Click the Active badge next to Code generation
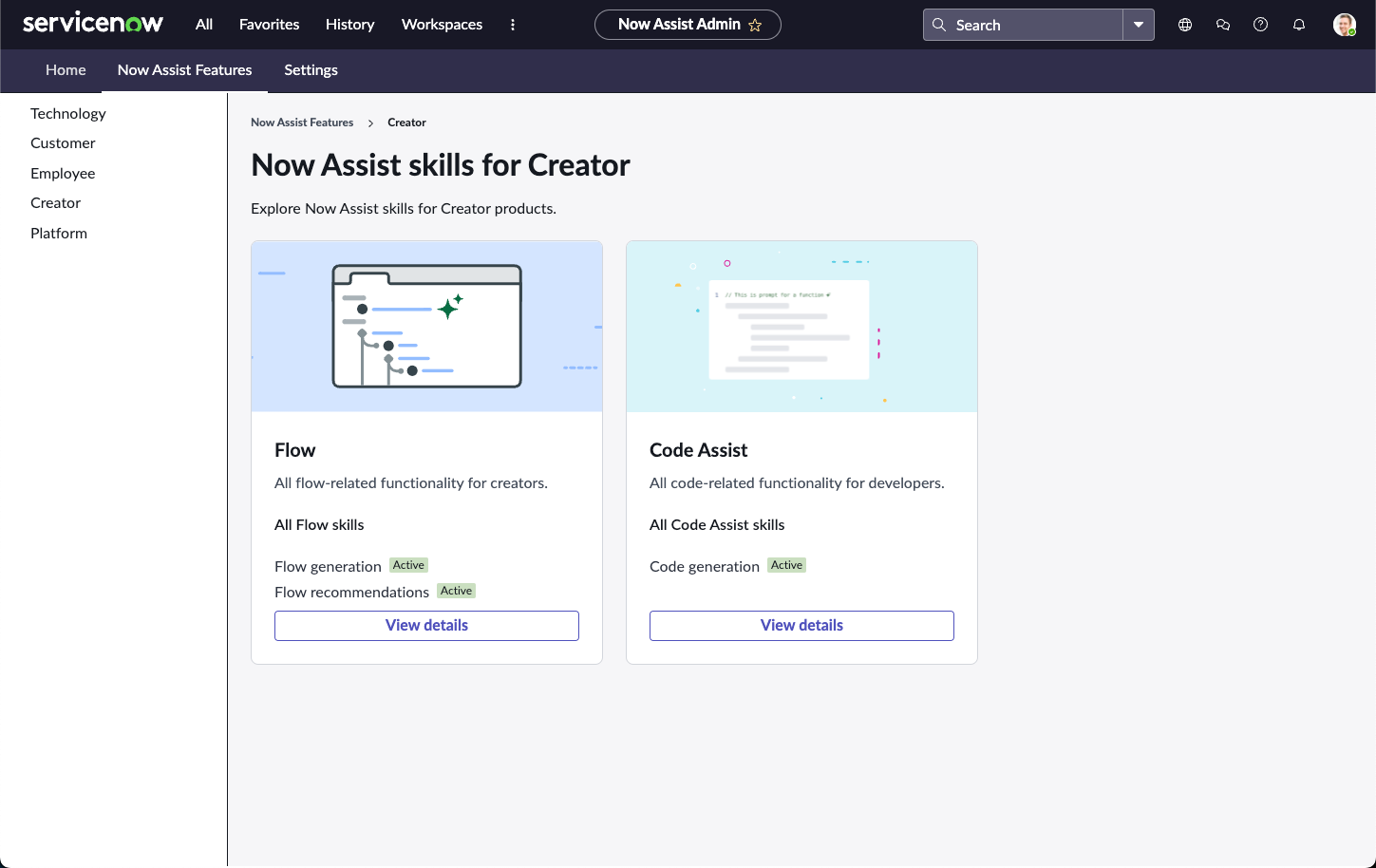 [x=787, y=565]
